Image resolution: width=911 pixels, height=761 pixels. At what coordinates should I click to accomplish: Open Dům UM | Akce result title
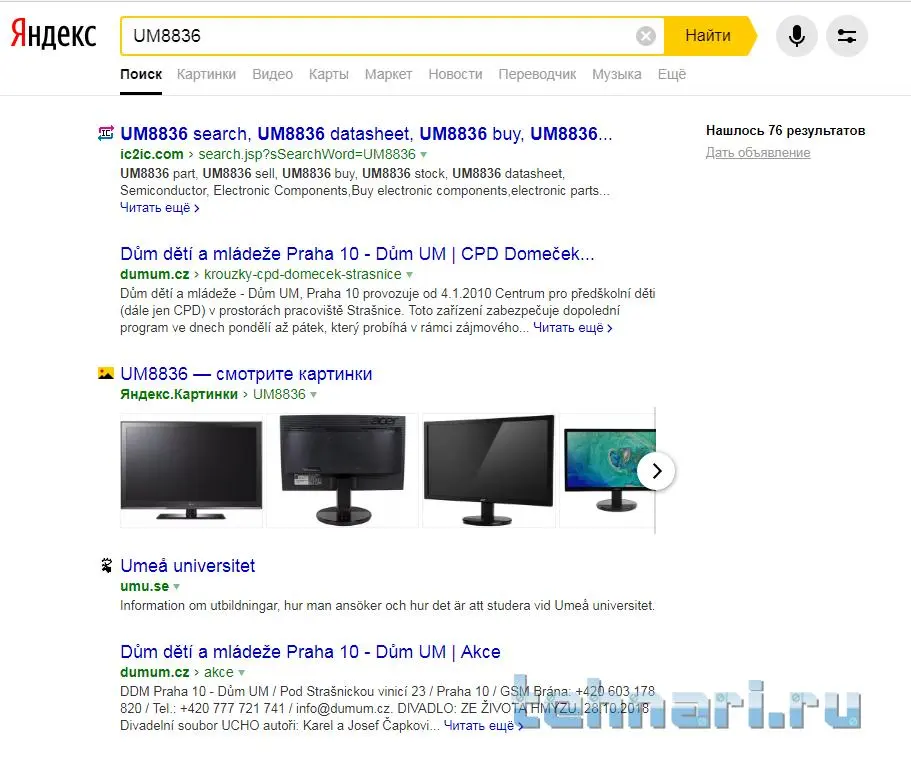[310, 652]
